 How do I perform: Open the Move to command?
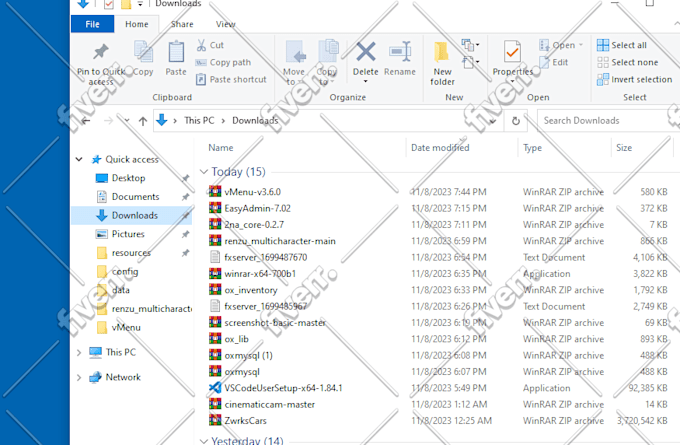click(x=294, y=63)
